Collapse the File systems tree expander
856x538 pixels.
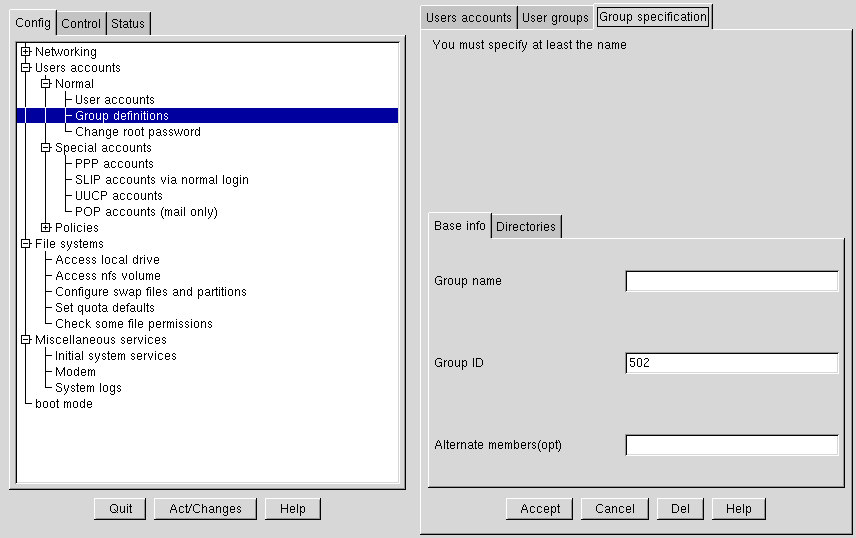[26, 244]
